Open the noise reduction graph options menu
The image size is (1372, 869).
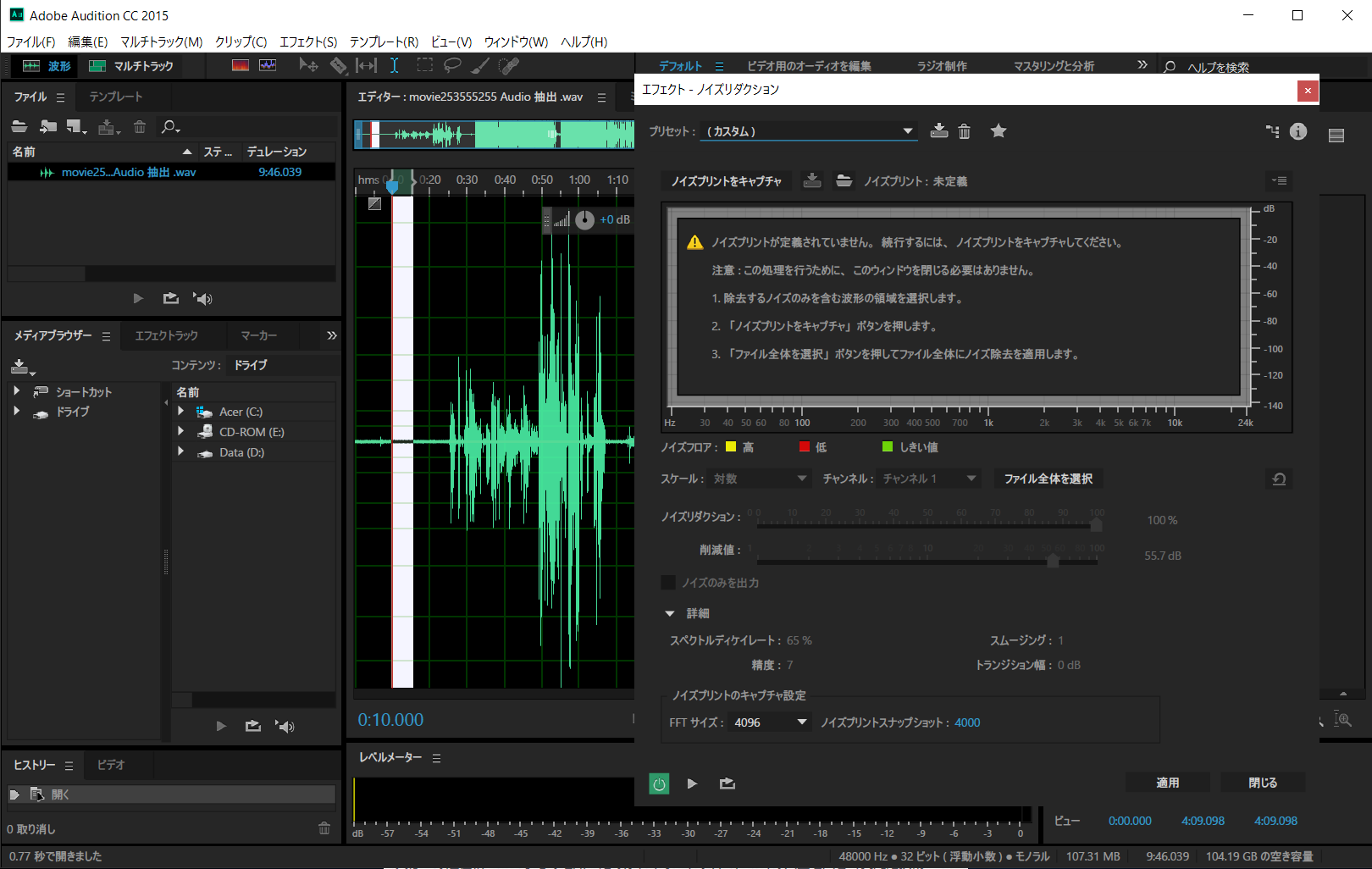(x=1279, y=180)
